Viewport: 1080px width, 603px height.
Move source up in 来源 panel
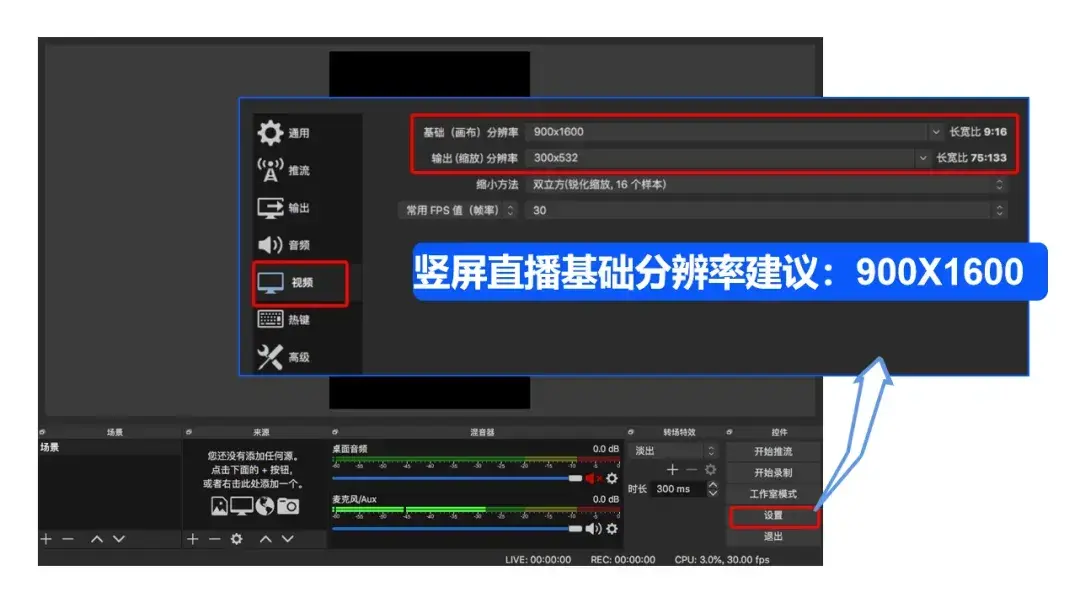pos(266,539)
